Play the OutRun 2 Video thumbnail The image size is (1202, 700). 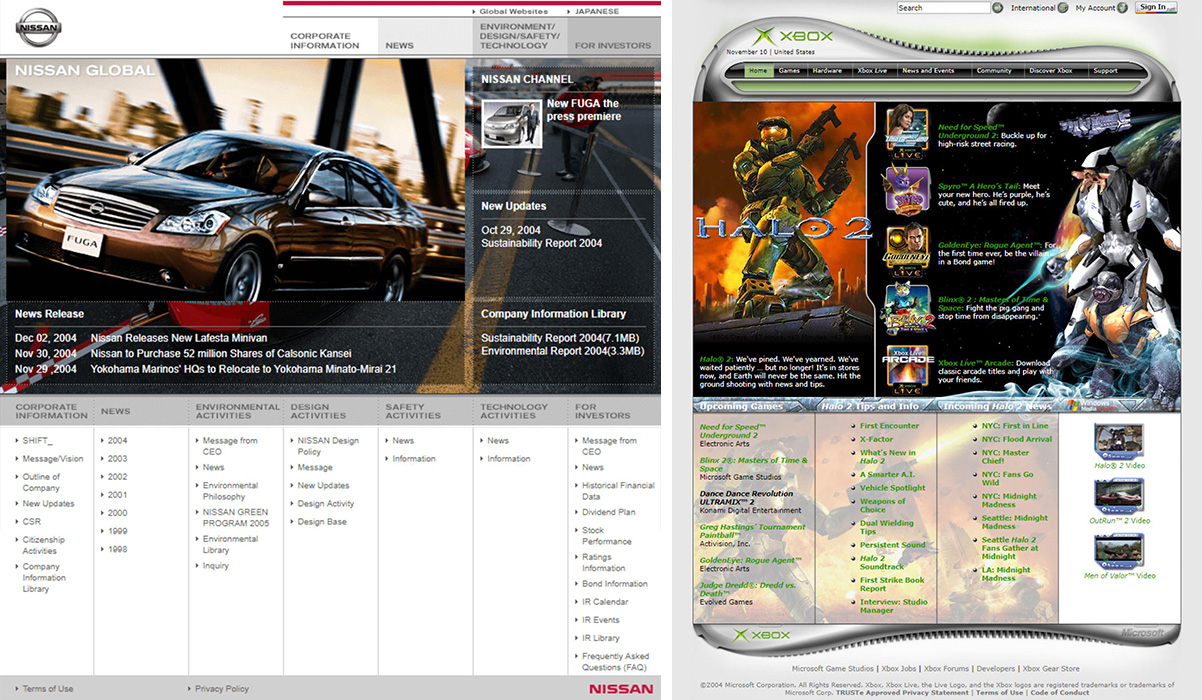click(1118, 497)
